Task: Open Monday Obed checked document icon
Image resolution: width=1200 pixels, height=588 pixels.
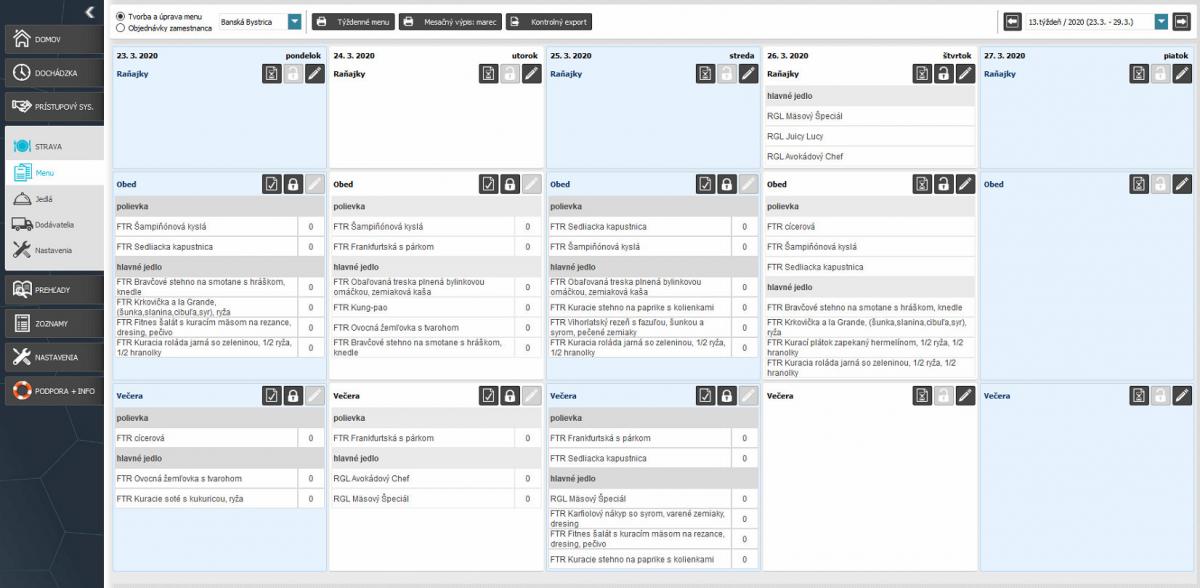Action: click(273, 184)
